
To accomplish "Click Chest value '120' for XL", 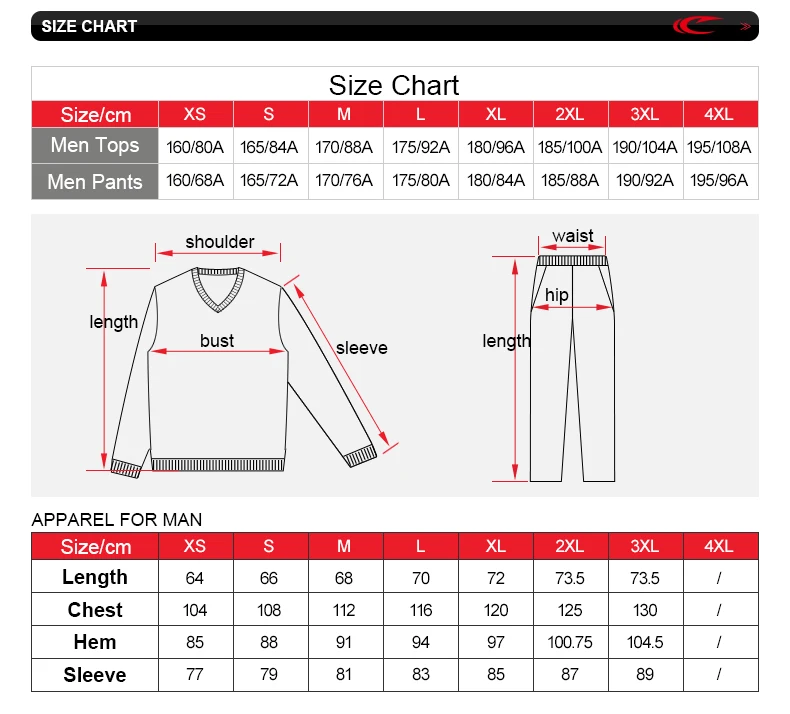I will (496, 610).
